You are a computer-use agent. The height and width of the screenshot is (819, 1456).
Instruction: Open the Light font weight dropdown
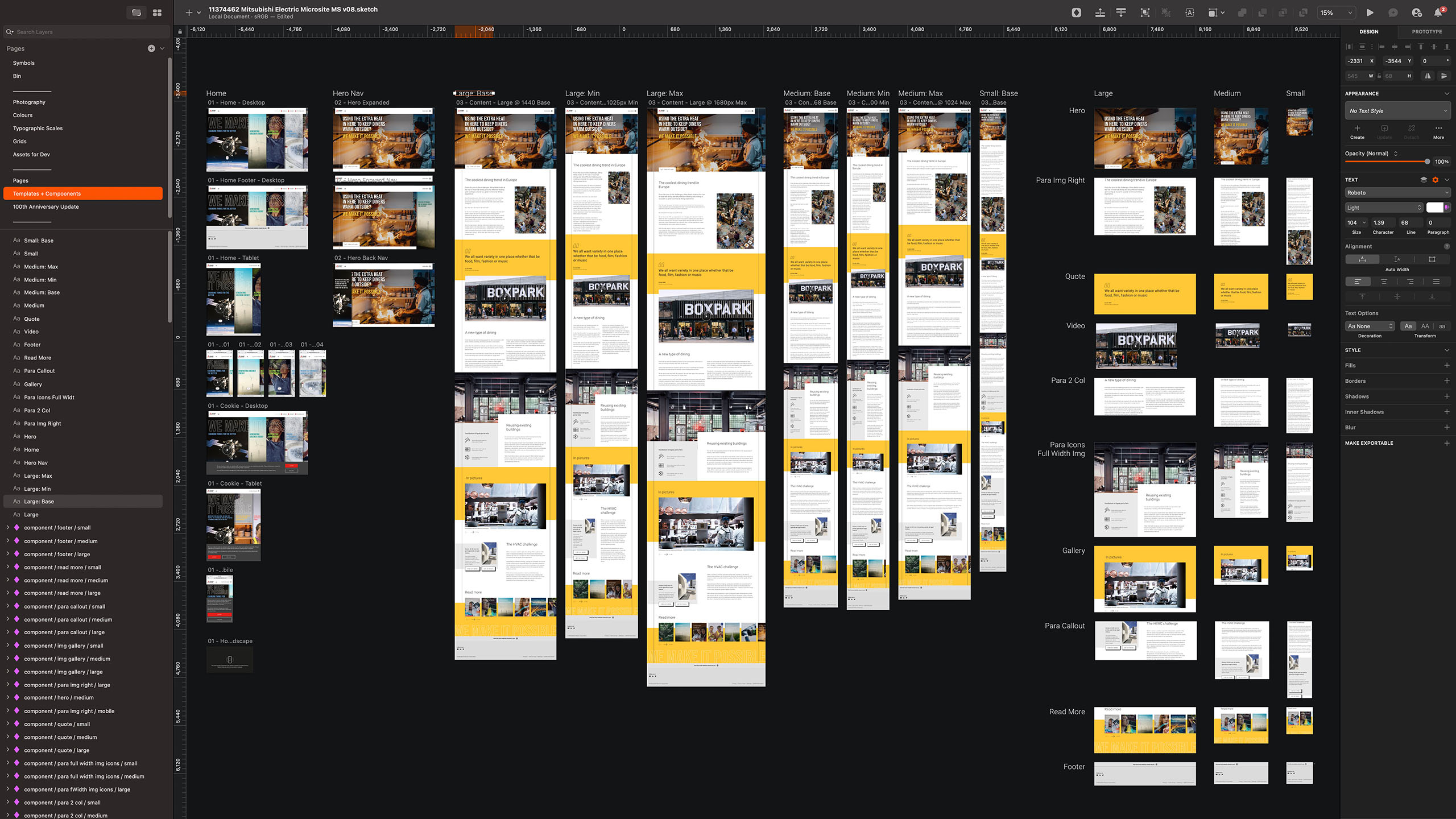tap(1384, 208)
